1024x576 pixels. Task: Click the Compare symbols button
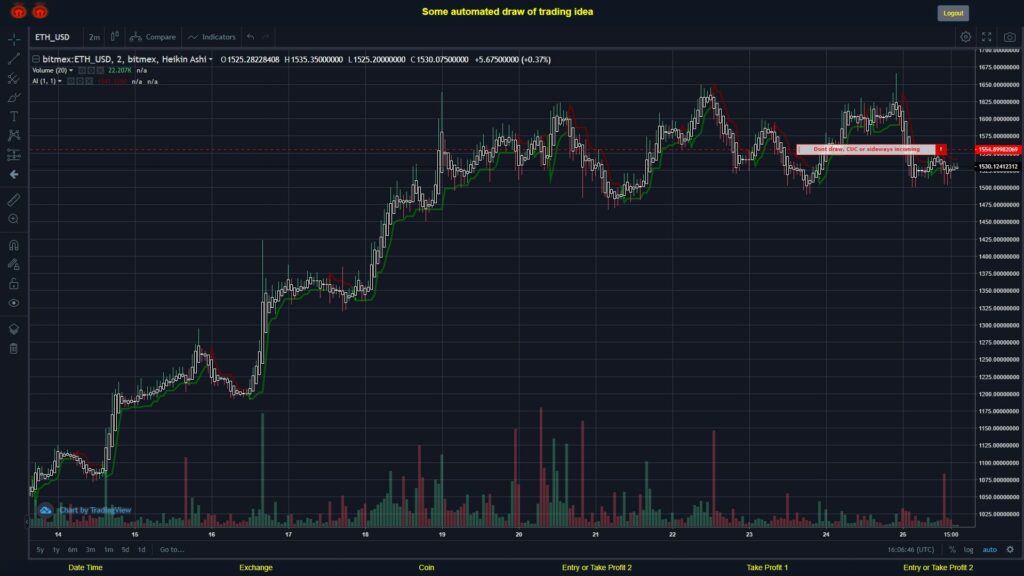pos(153,37)
